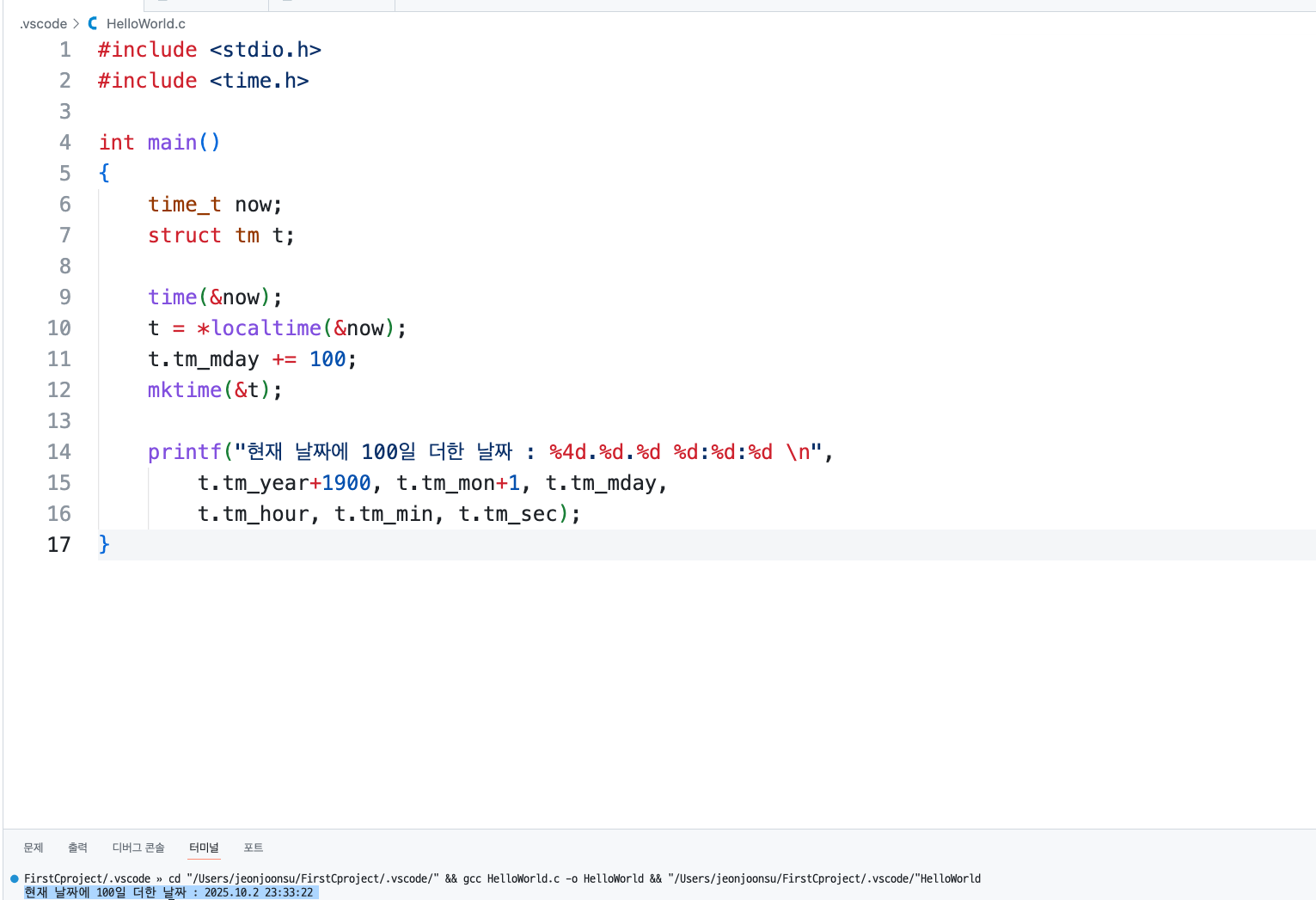Click the %4d.%d.%d format specifier in the string

pyautogui.click(x=605, y=452)
